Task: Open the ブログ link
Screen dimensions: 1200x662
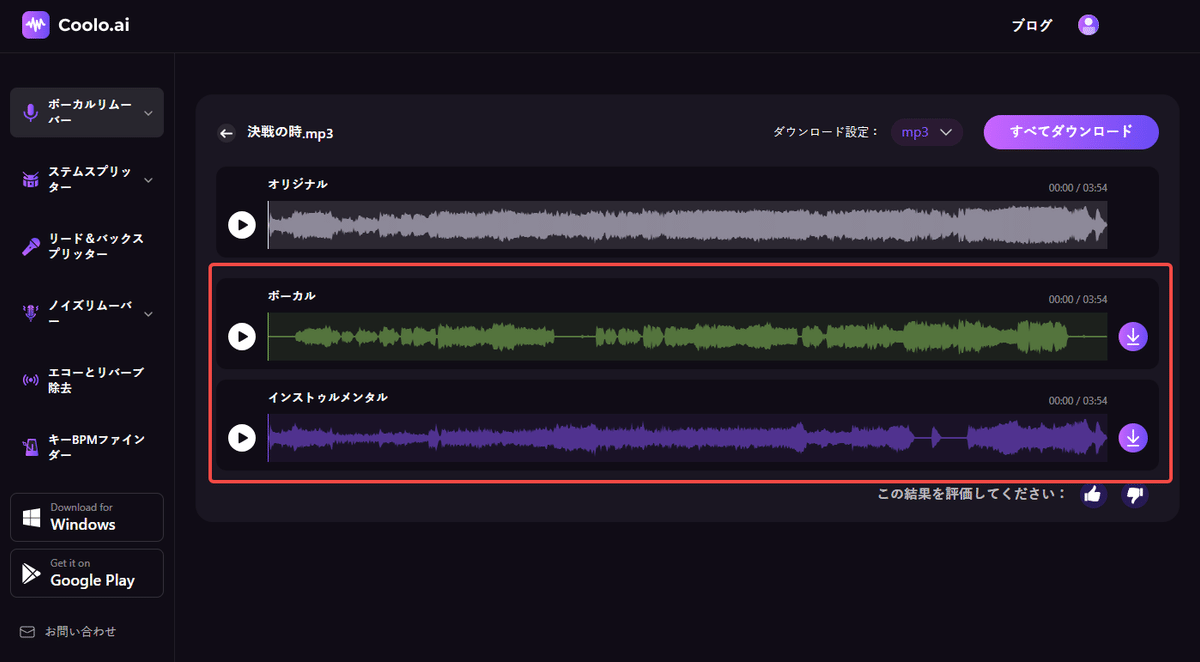Action: click(1032, 26)
